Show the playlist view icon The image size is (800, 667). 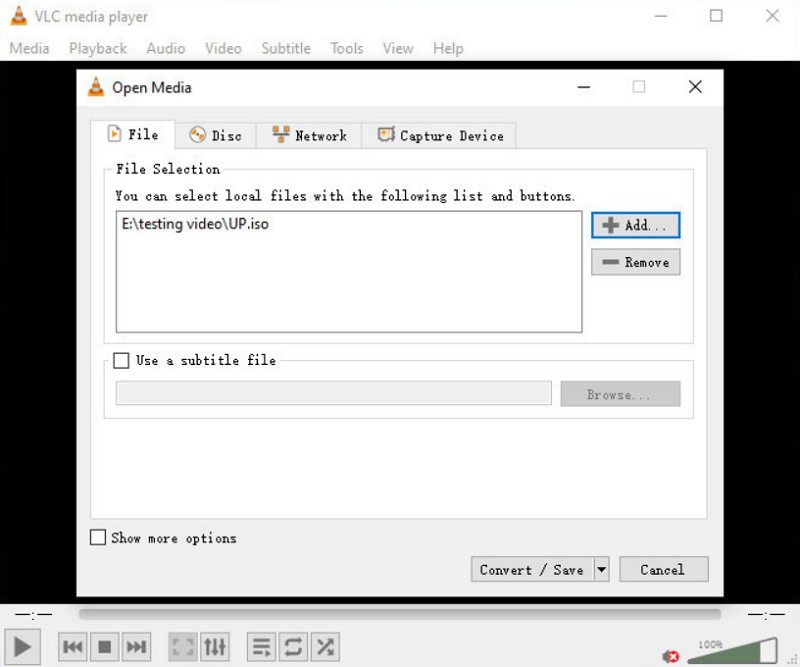point(260,647)
